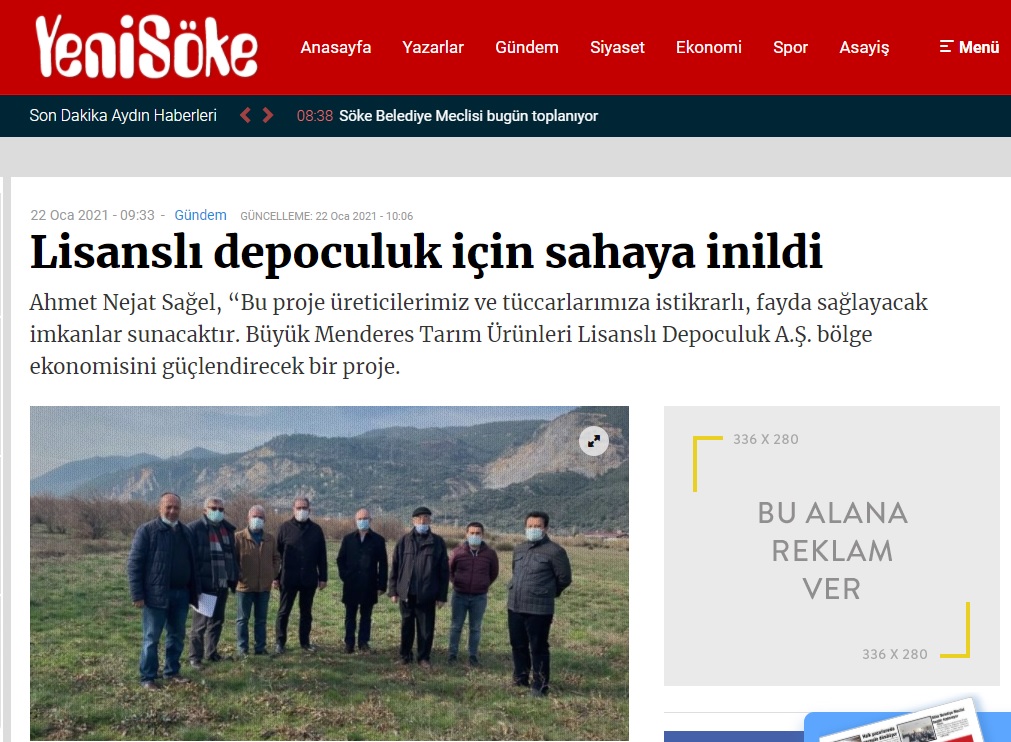Open the Gündem menu item
The height and width of the screenshot is (742, 1011).
pyautogui.click(x=527, y=47)
